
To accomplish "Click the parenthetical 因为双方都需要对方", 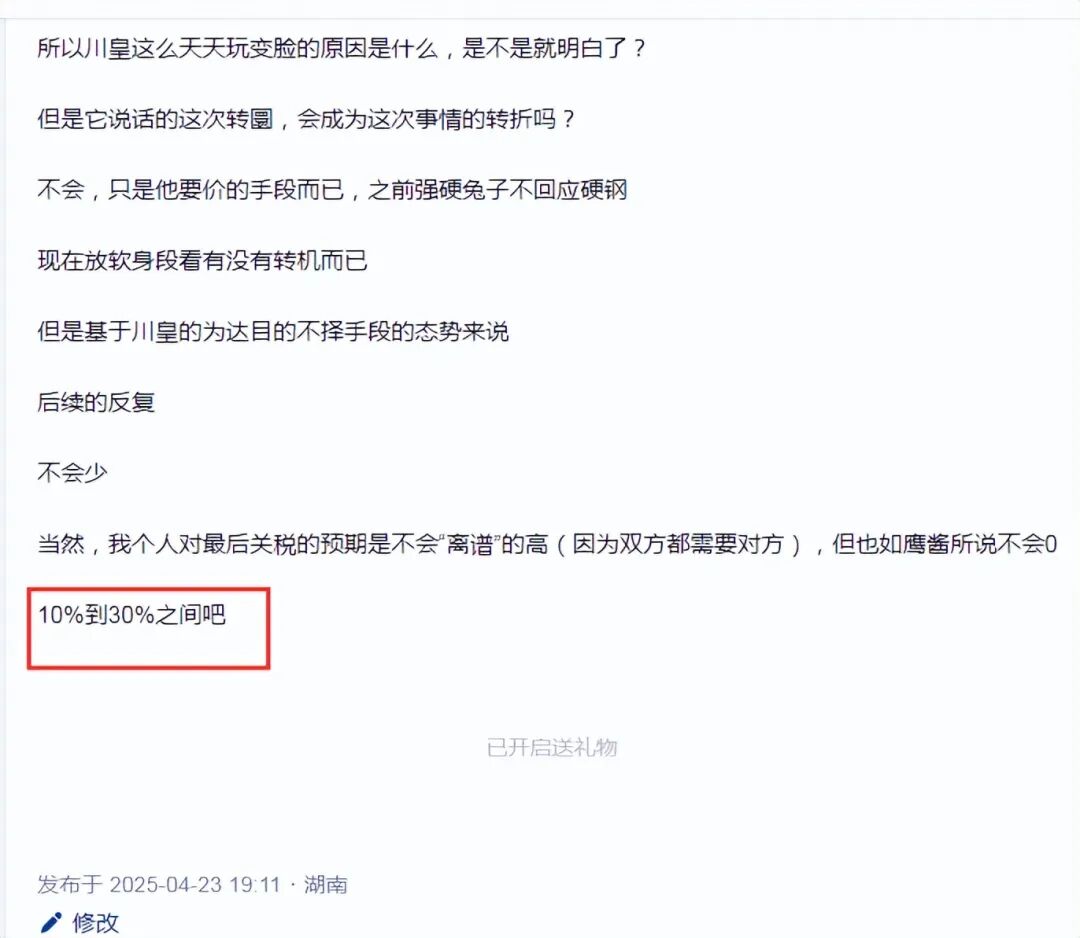I will point(678,544).
